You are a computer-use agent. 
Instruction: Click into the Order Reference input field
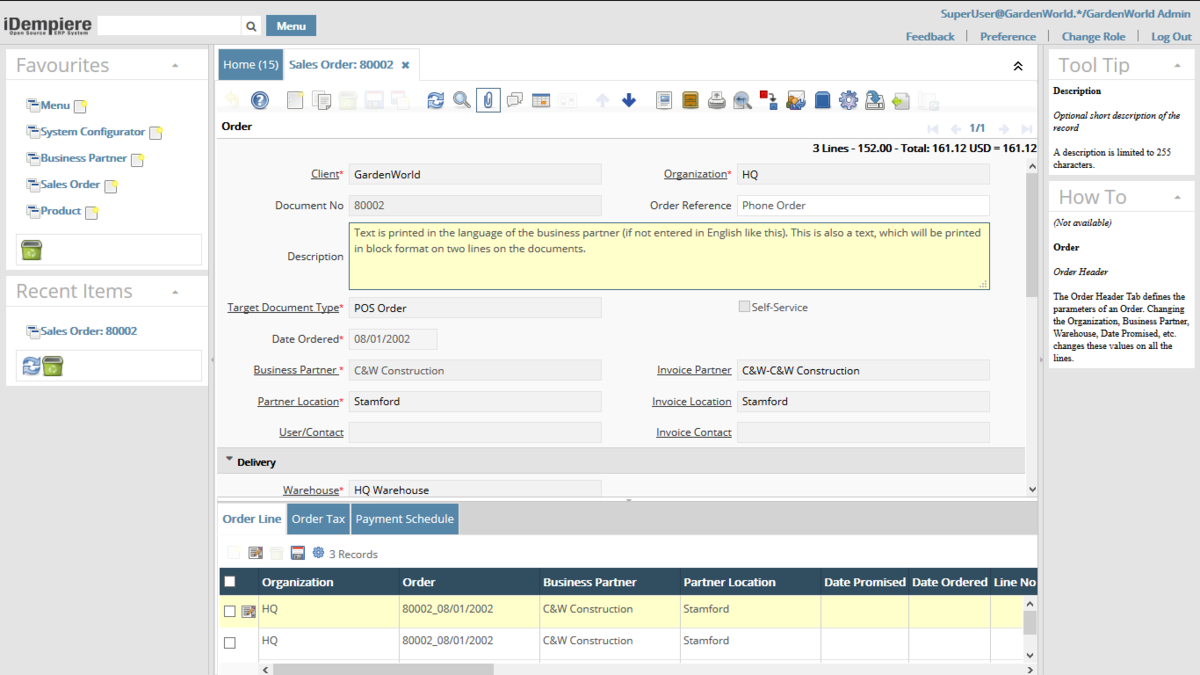(863, 206)
